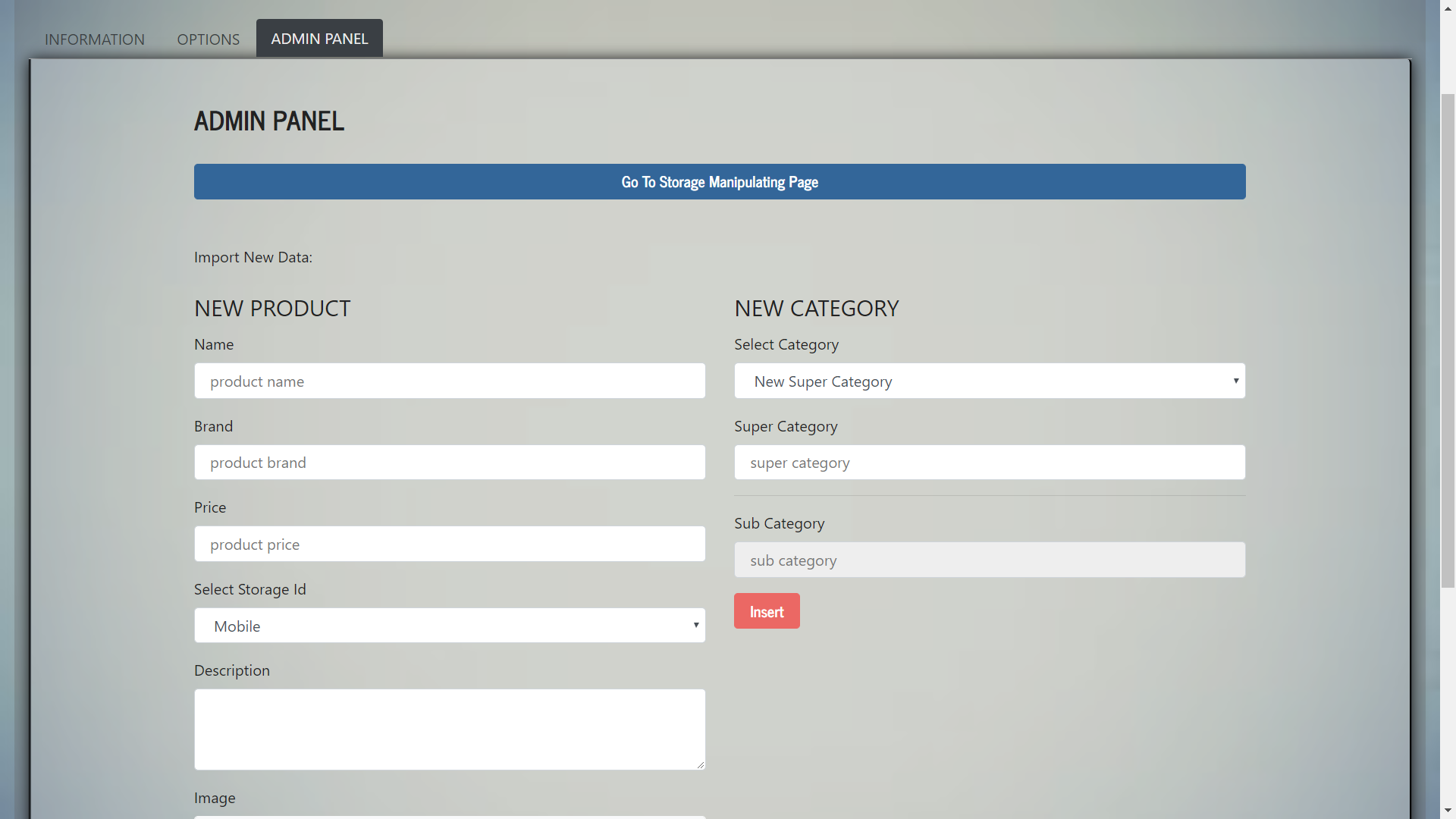Open the Select Category dropdown
This screenshot has width=1456, height=819.
pos(990,381)
